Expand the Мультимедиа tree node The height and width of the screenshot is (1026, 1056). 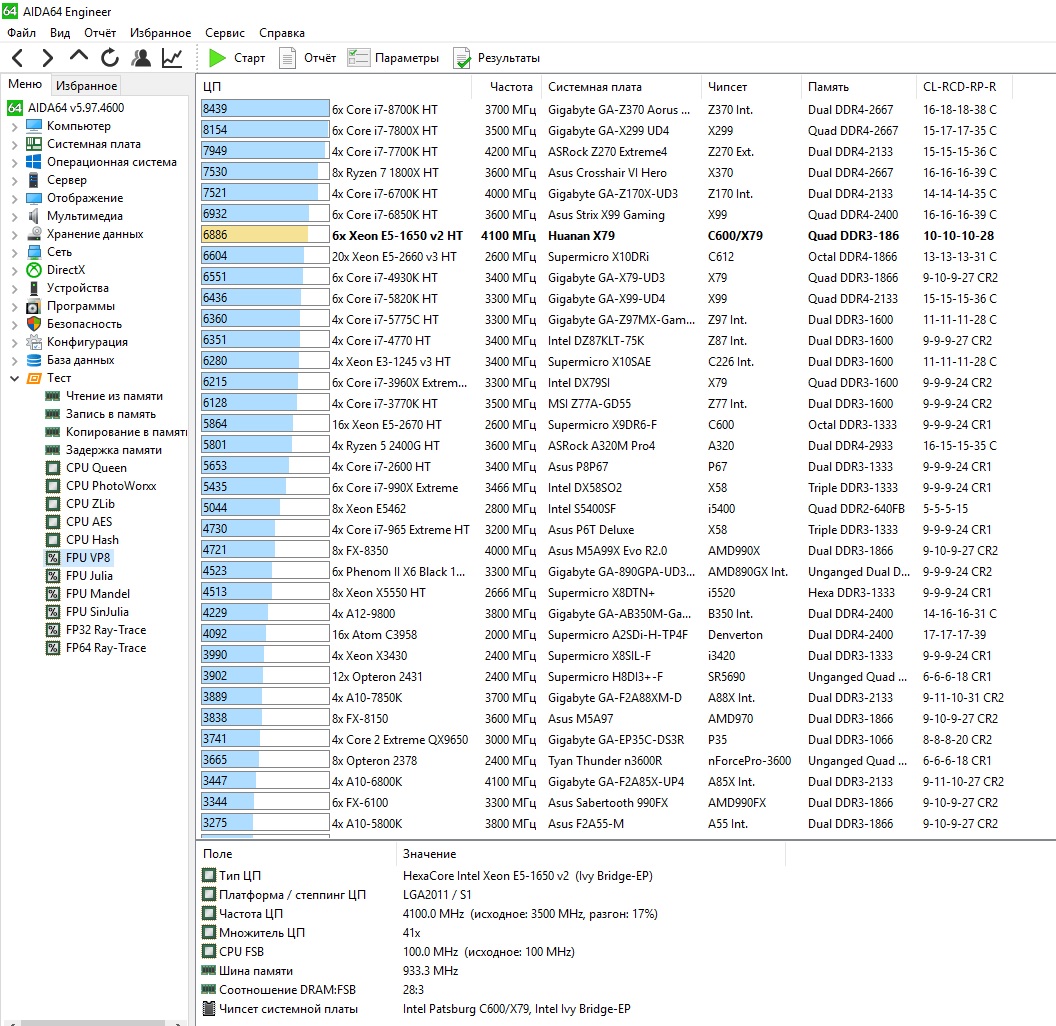[x=15, y=216]
